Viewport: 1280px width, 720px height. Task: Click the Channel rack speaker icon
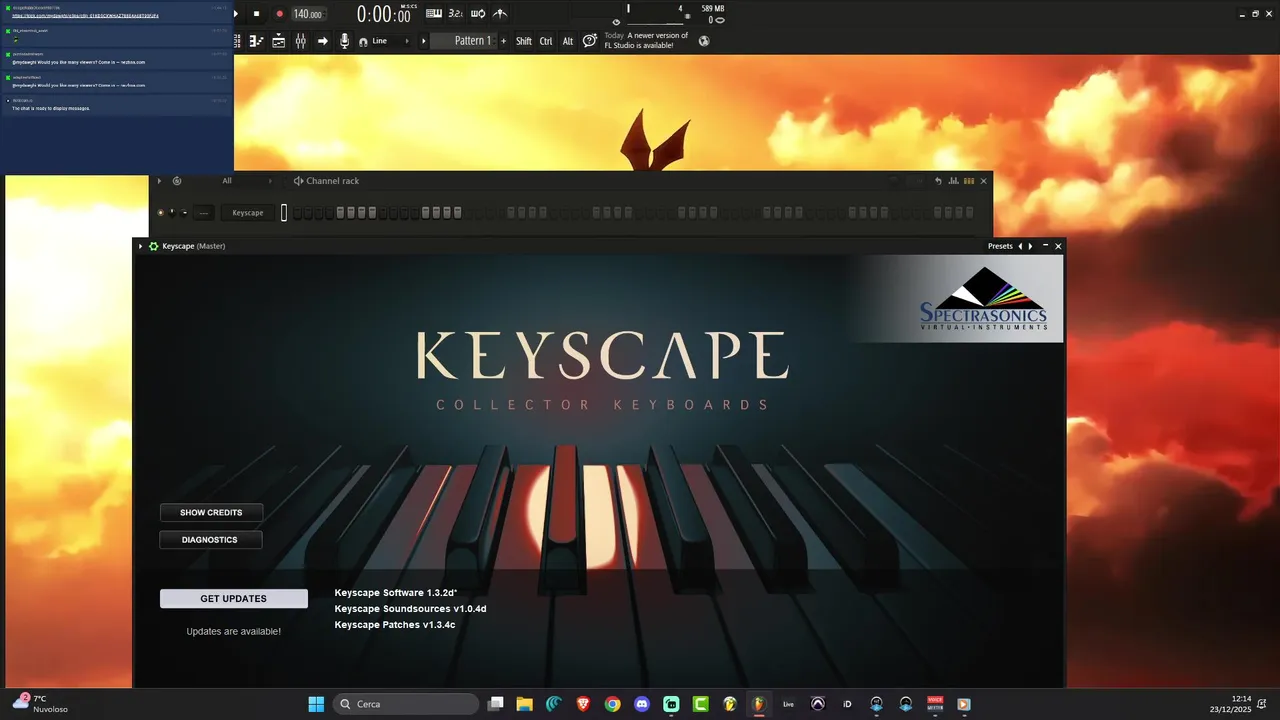pyautogui.click(x=298, y=181)
